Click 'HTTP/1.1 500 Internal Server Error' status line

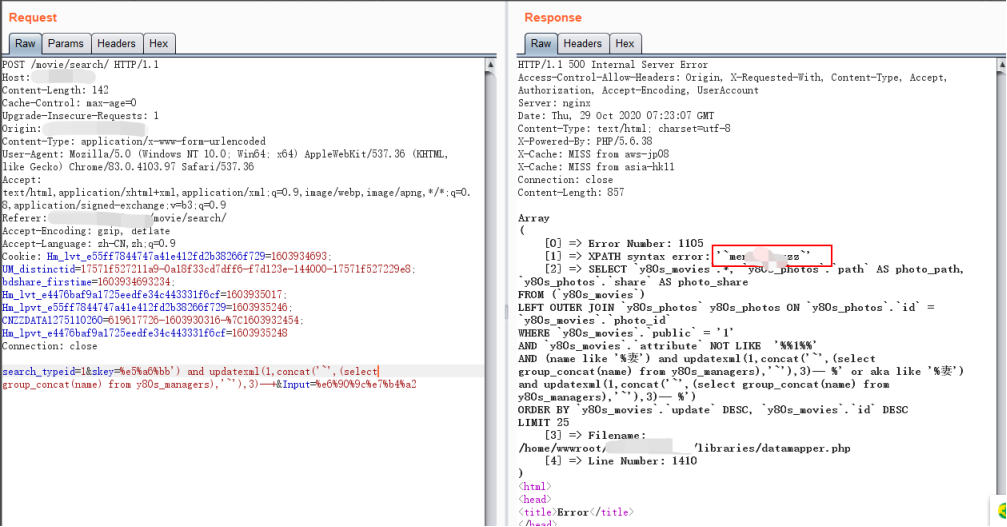click(x=613, y=65)
